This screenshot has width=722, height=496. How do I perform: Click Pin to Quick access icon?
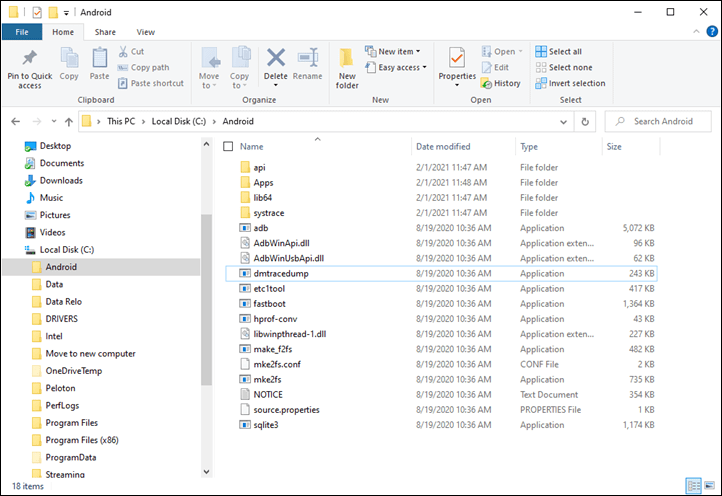pos(29,58)
